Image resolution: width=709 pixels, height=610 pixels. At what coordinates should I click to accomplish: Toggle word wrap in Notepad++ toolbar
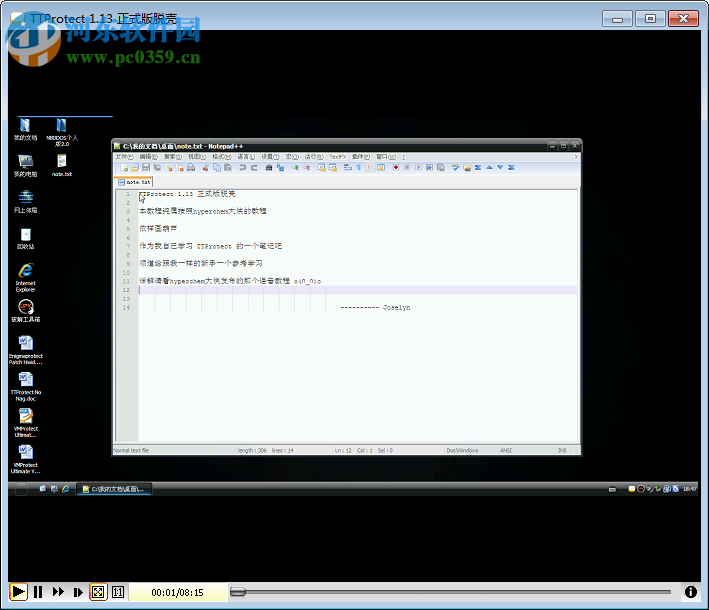pyautogui.click(x=347, y=168)
